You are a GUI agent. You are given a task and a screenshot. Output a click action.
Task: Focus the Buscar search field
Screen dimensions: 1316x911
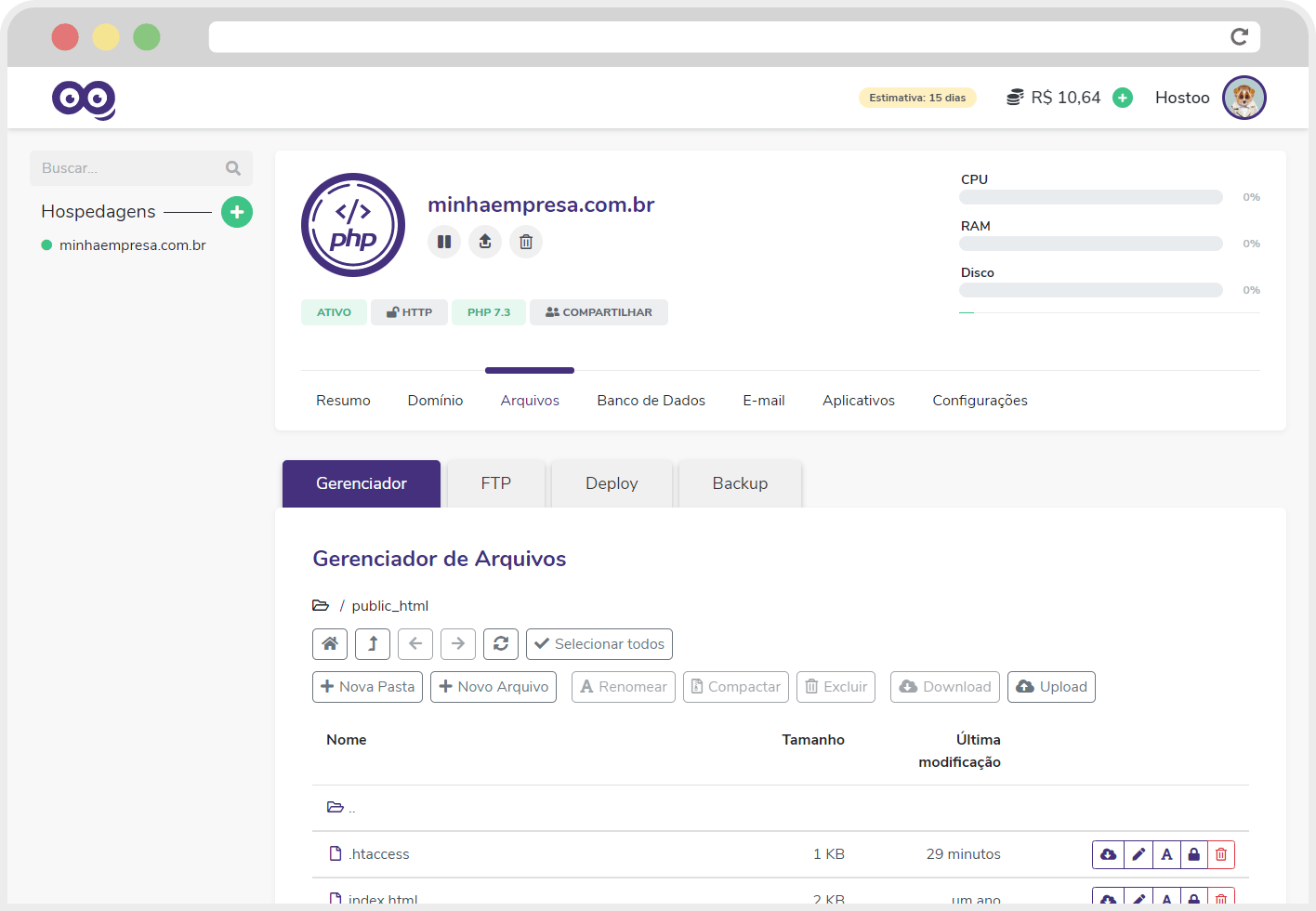coord(141,168)
